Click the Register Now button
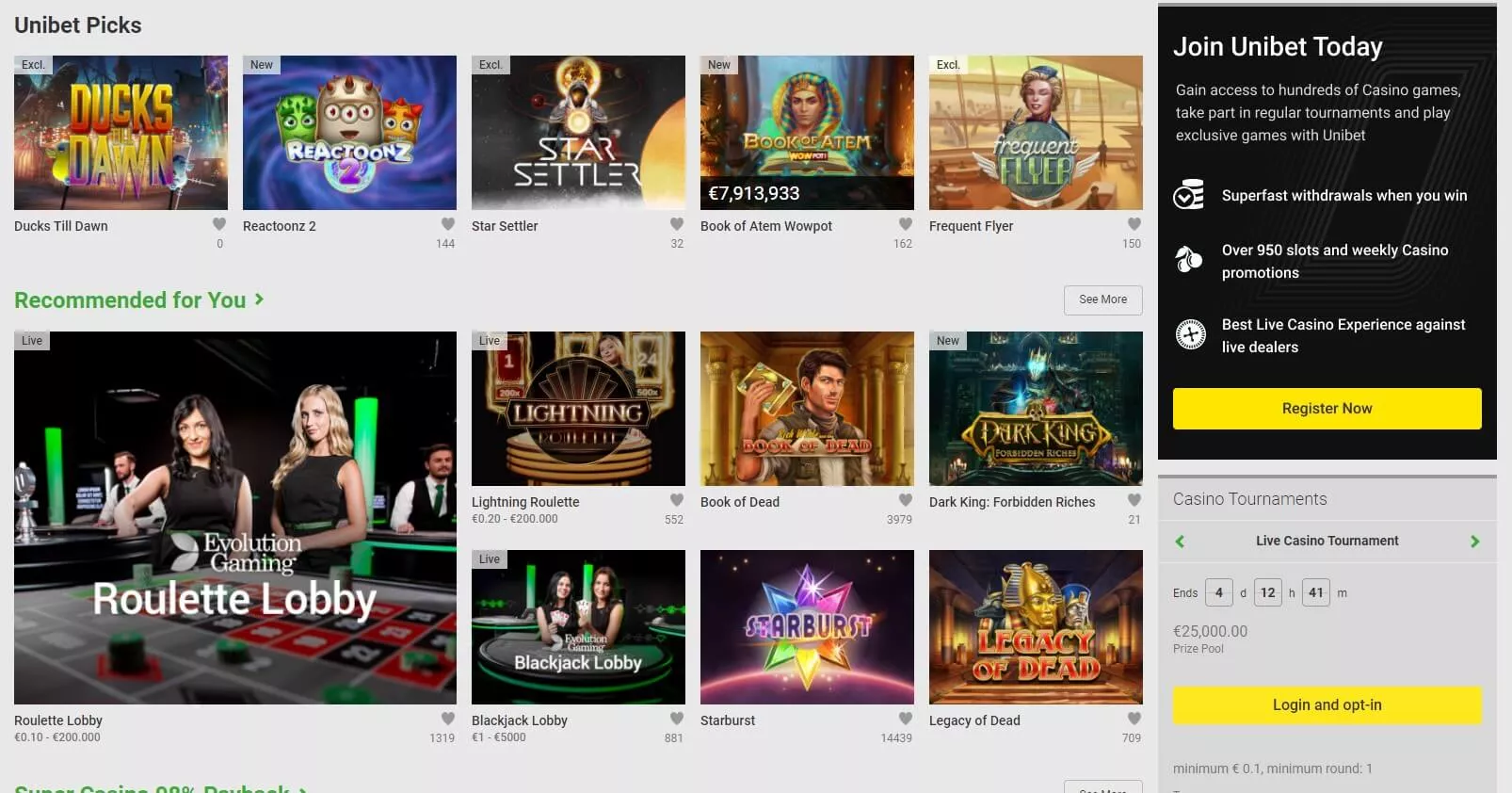This screenshot has height=793, width=1512. click(x=1327, y=409)
